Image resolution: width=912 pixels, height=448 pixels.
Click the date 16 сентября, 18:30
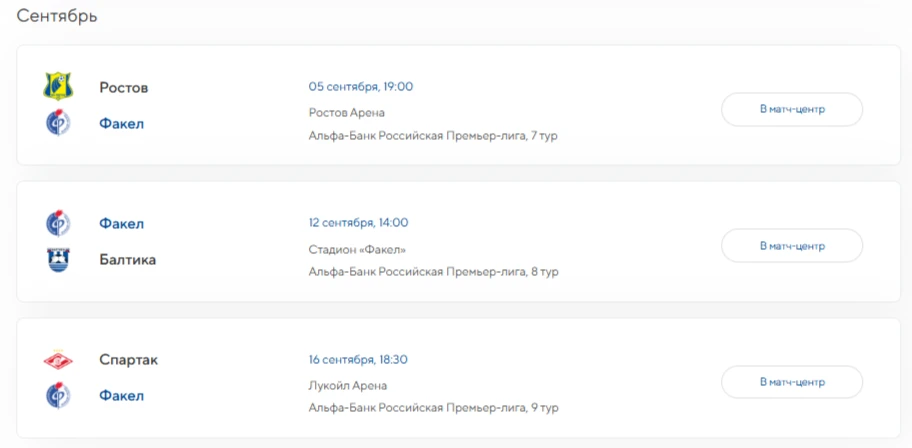click(358, 360)
